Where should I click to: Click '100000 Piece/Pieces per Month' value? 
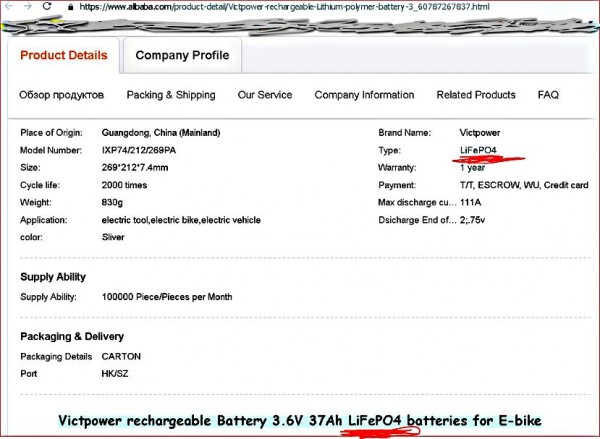167,297
